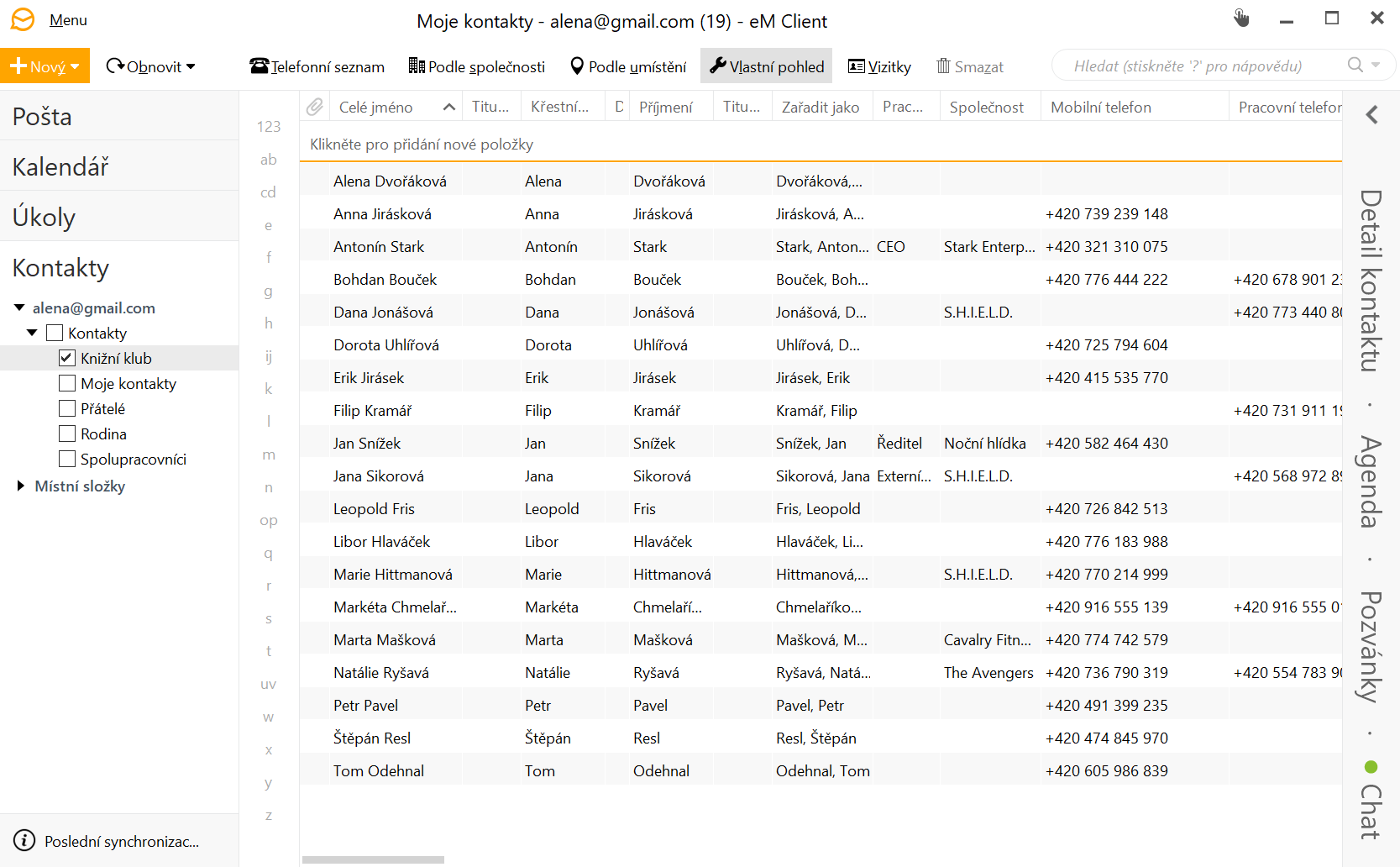Jump to letter m in index
1400x867 pixels.
(x=269, y=455)
